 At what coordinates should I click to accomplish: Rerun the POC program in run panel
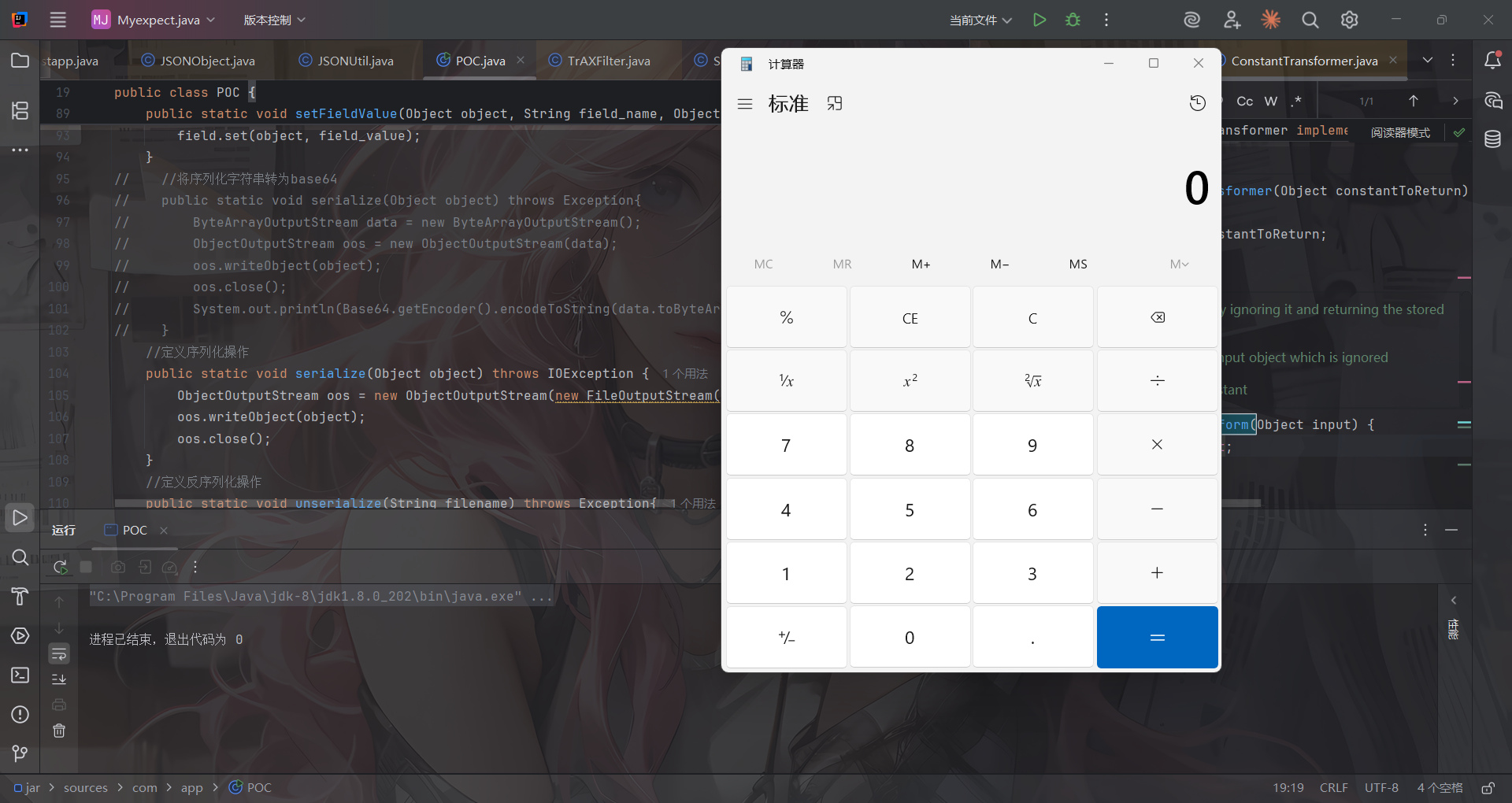(61, 567)
